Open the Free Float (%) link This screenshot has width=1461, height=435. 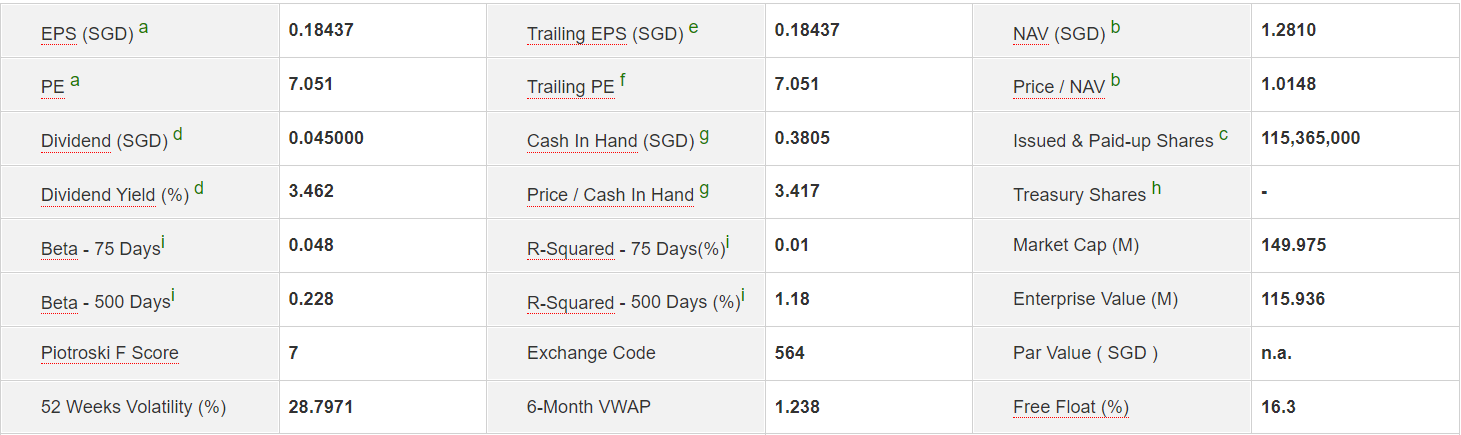point(1071,407)
